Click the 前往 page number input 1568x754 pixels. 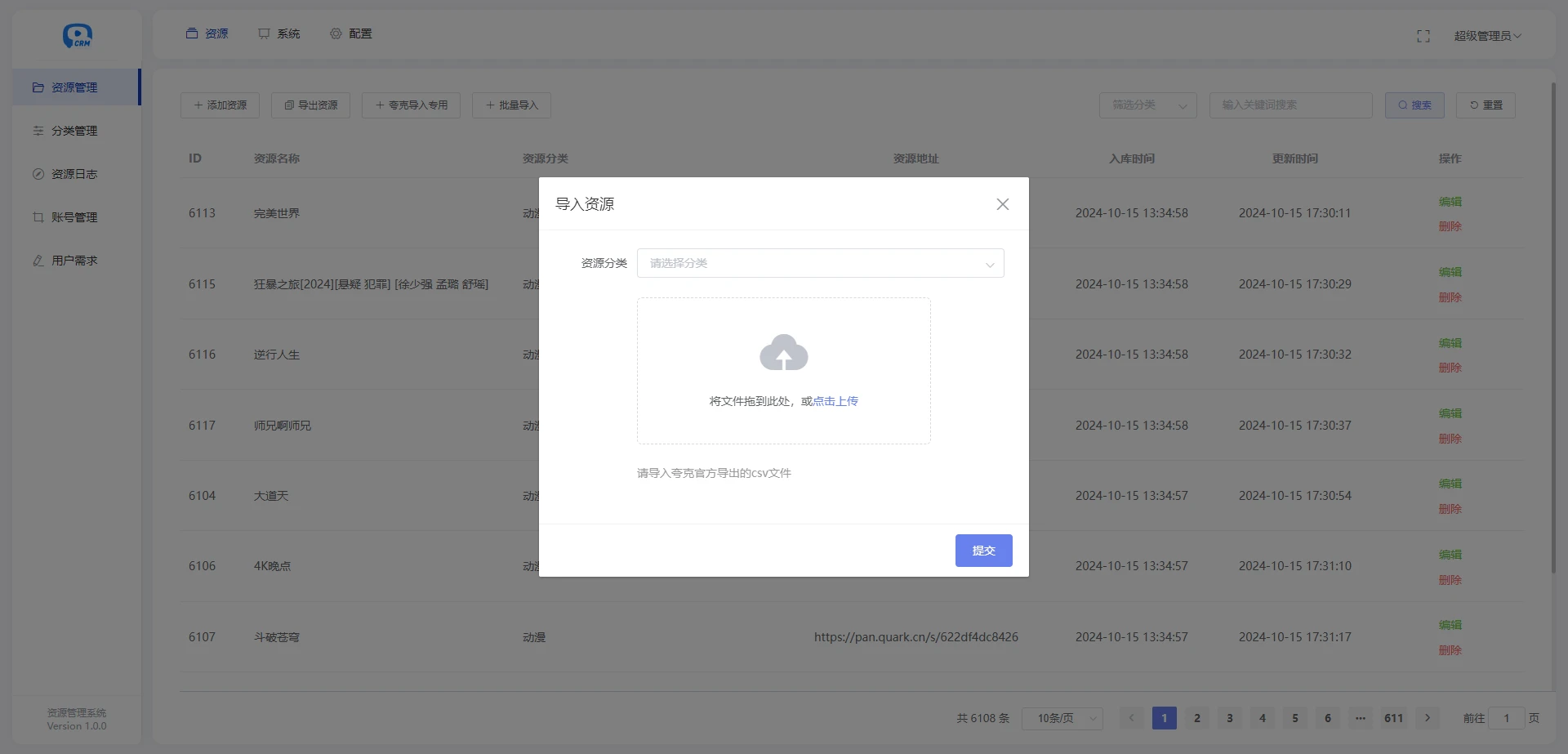1507,718
